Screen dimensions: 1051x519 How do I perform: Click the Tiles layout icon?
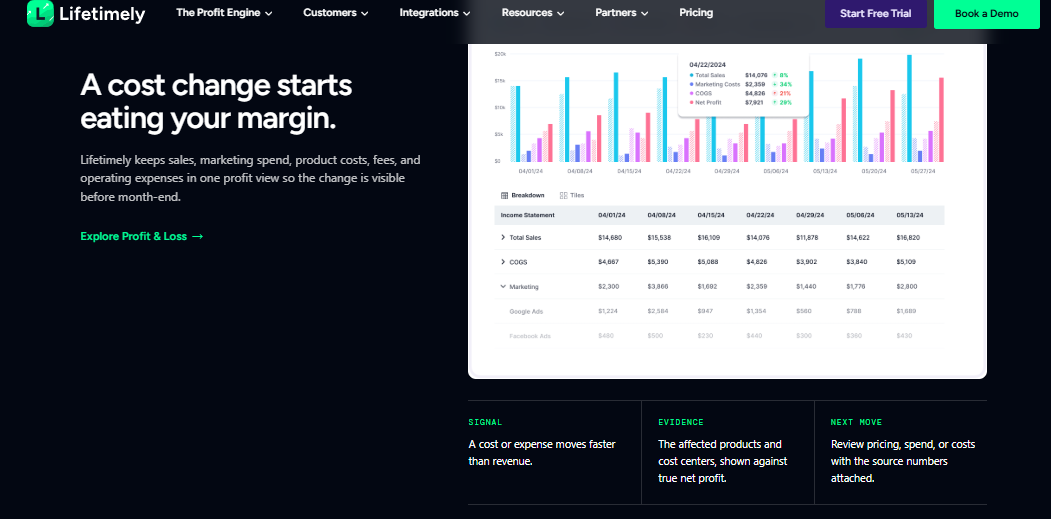pos(563,195)
